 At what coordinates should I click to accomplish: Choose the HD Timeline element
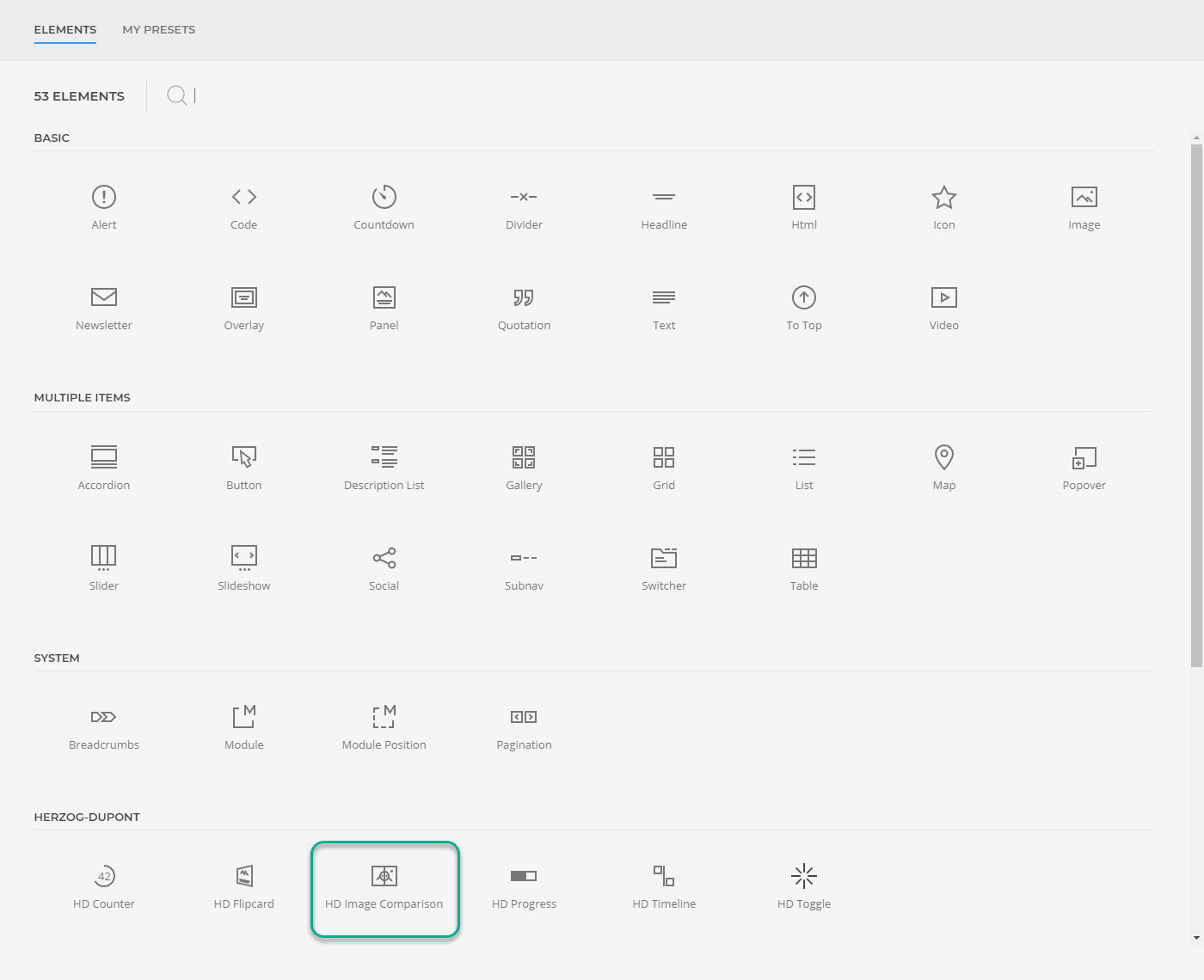[x=663, y=885]
